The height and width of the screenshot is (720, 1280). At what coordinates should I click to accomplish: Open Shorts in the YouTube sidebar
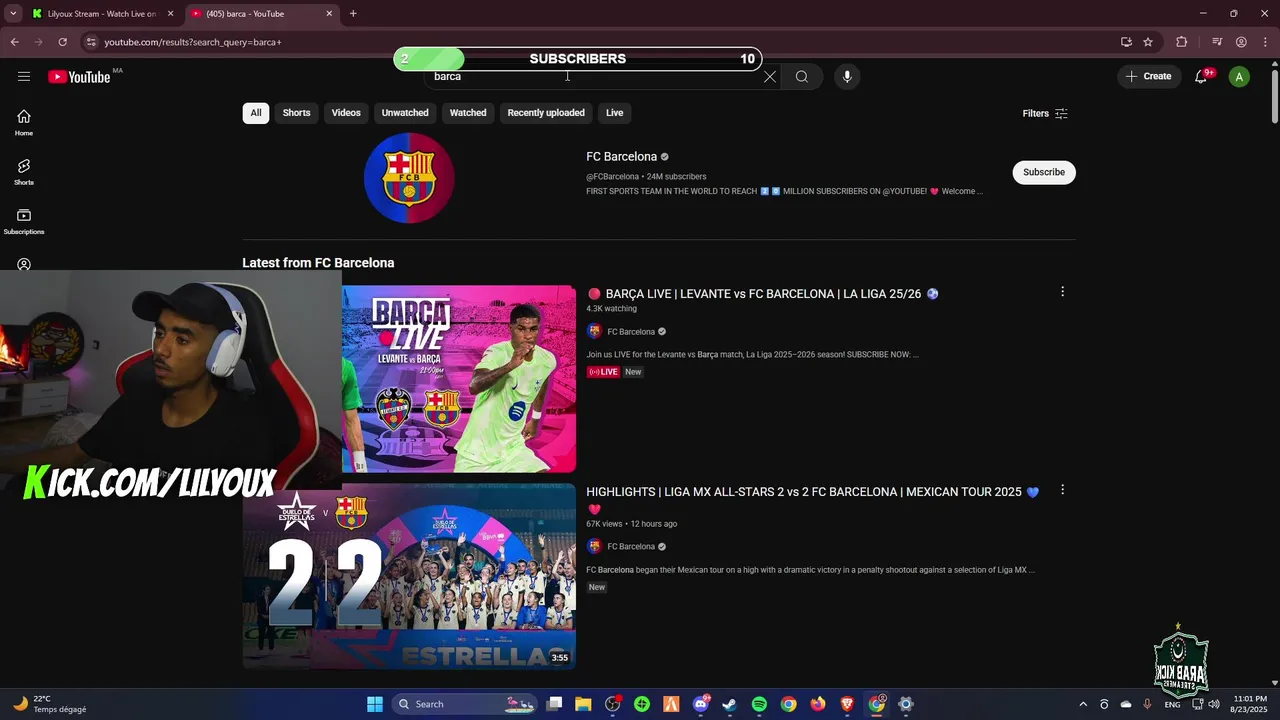[x=24, y=172]
